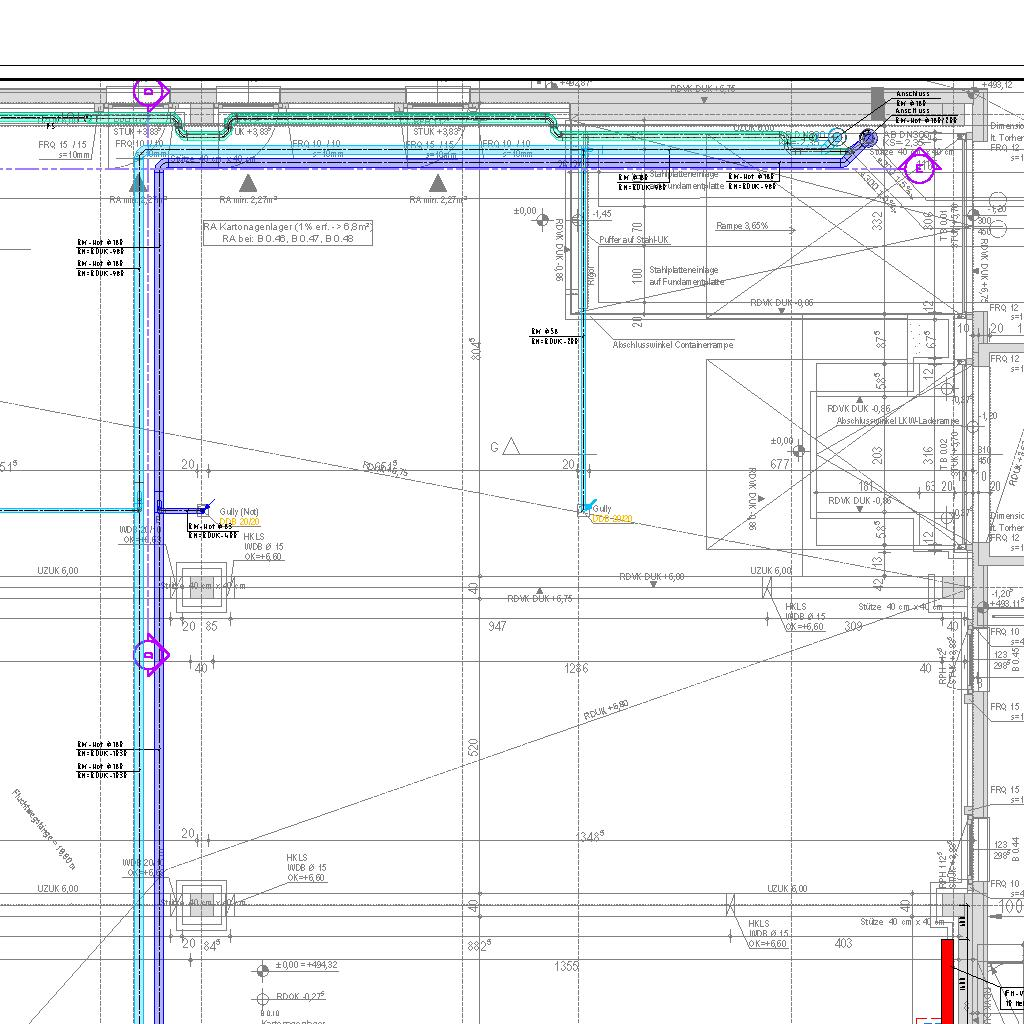Select the Gully (Not) drain symbol
Image resolution: width=1024 pixels, height=1024 pixels.
[x=205, y=509]
